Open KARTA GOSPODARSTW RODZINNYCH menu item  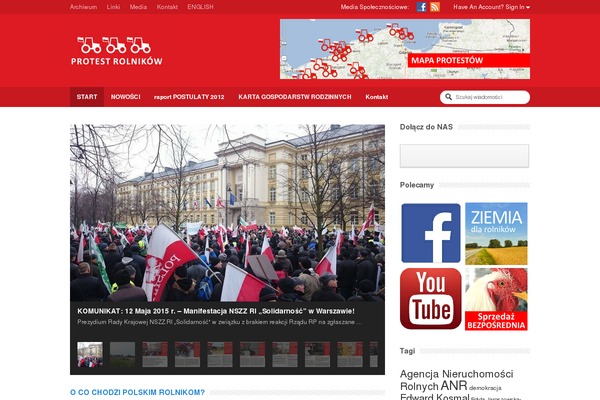[295, 97]
